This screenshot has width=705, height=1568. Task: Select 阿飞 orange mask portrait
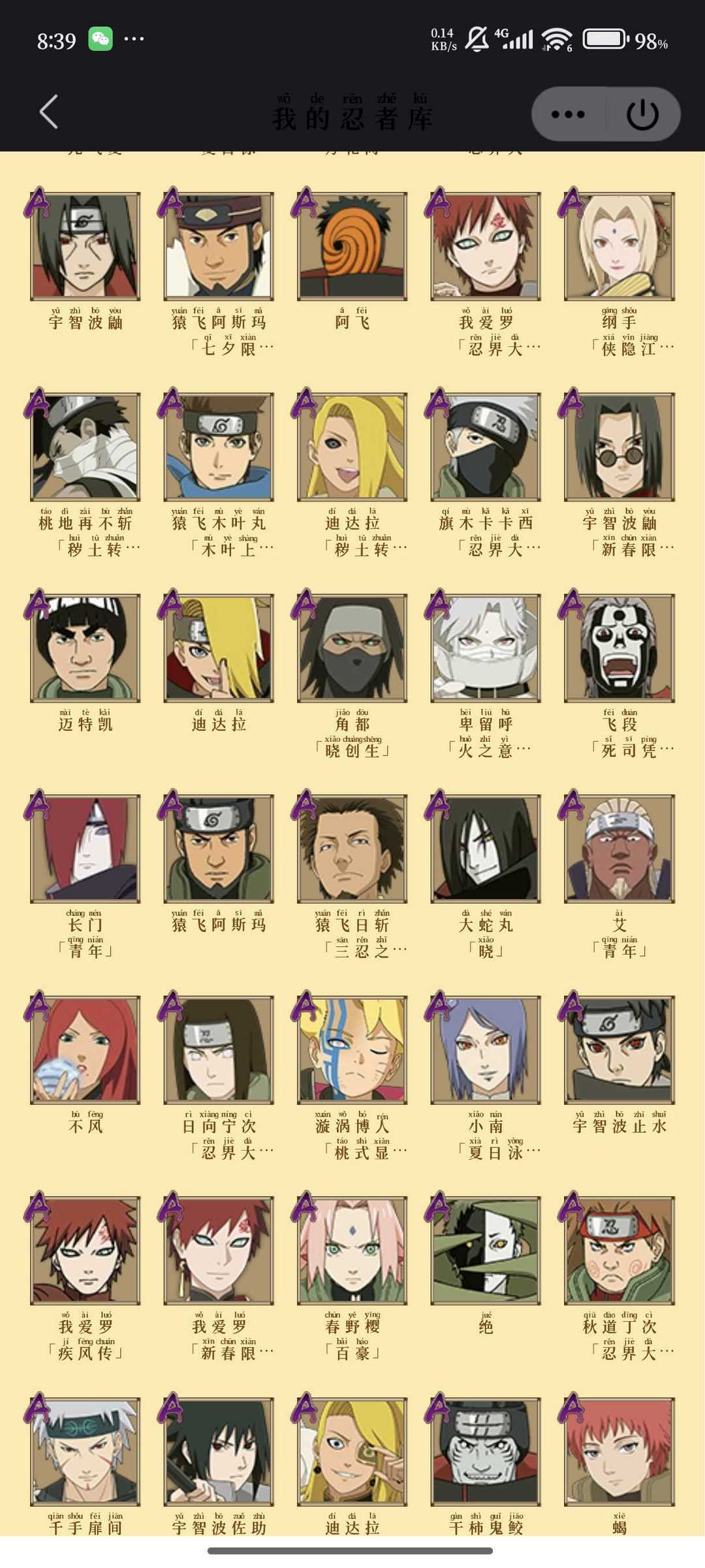[x=352, y=246]
